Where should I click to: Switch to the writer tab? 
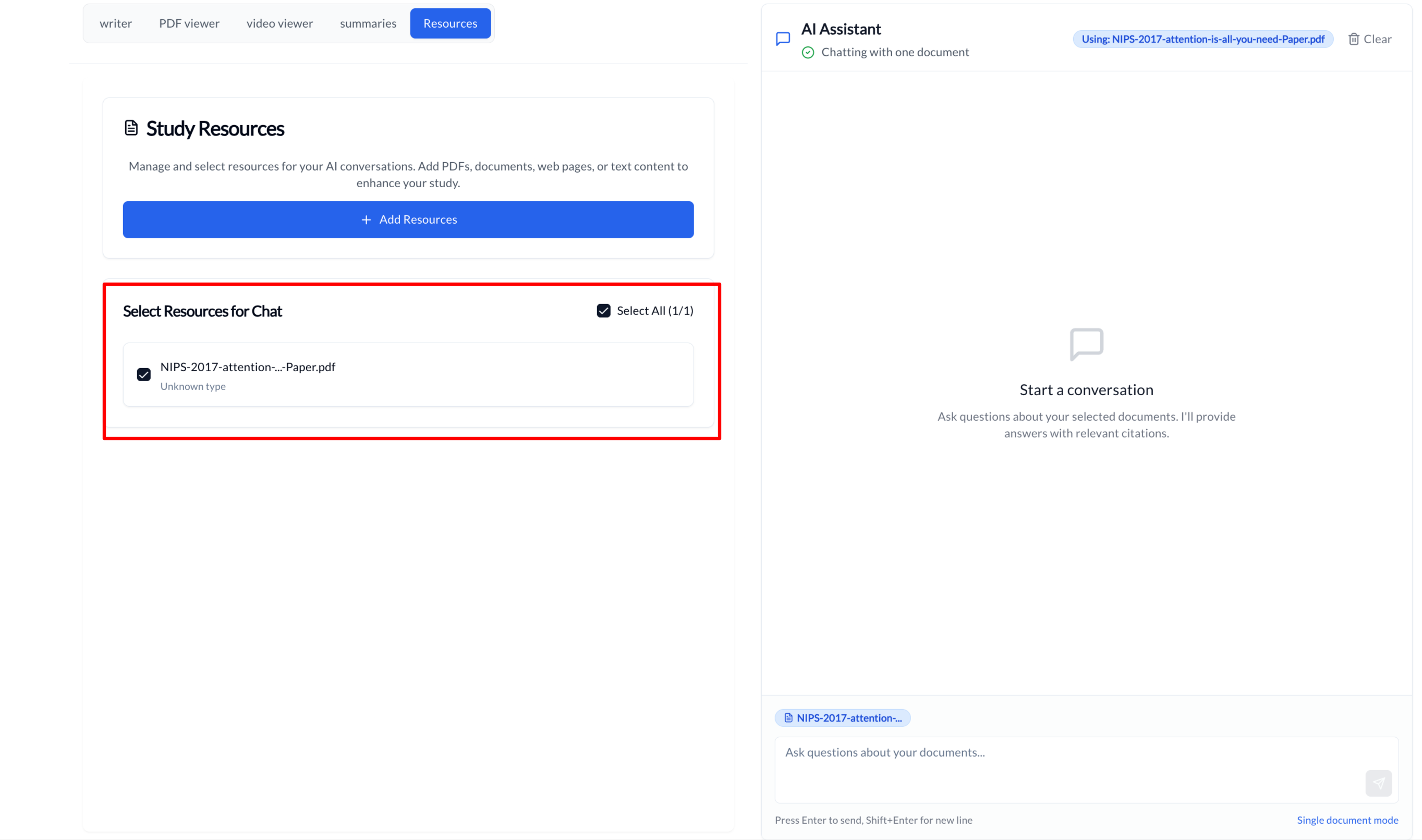coord(115,23)
